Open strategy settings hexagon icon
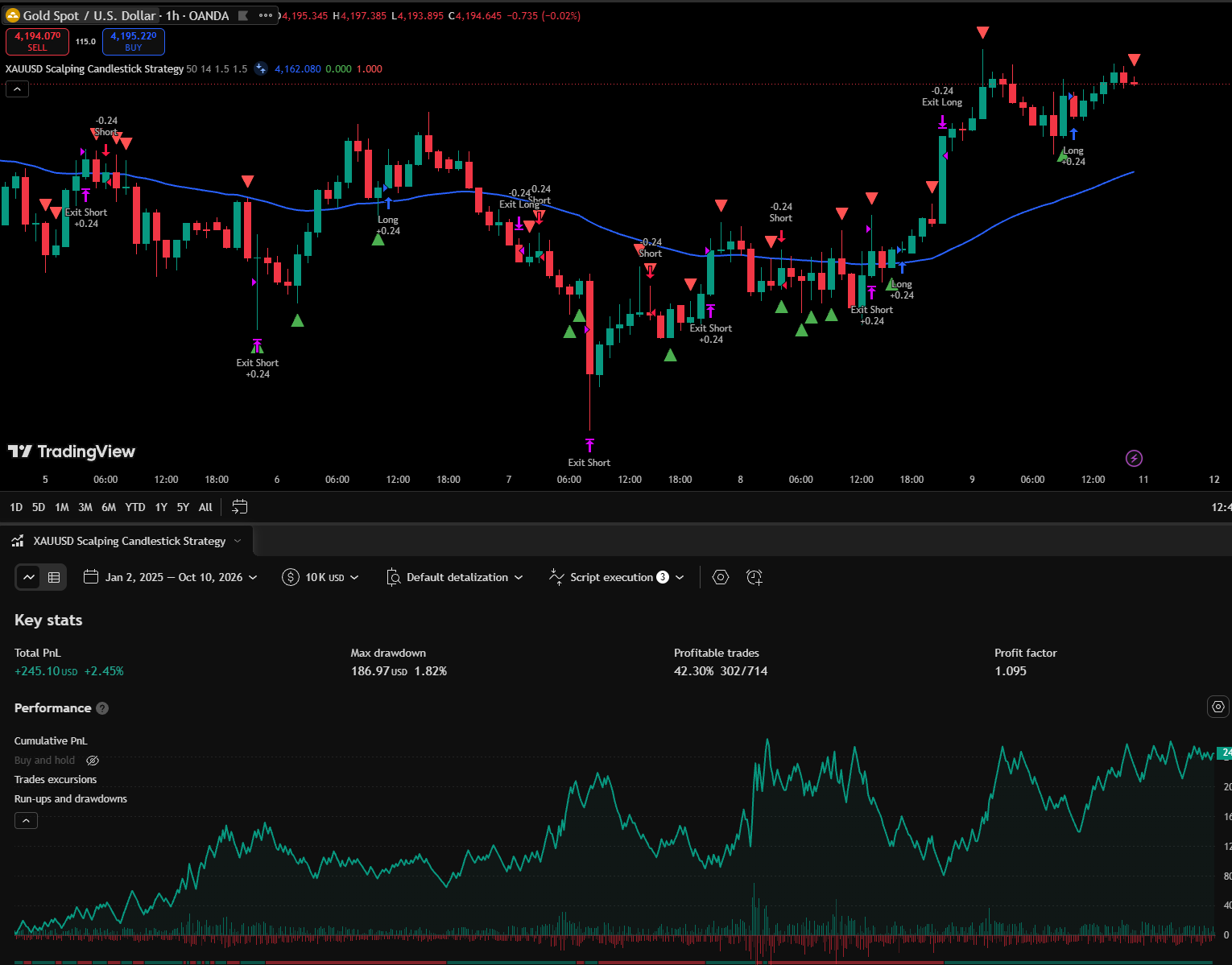This screenshot has width=1232, height=965. 721,577
